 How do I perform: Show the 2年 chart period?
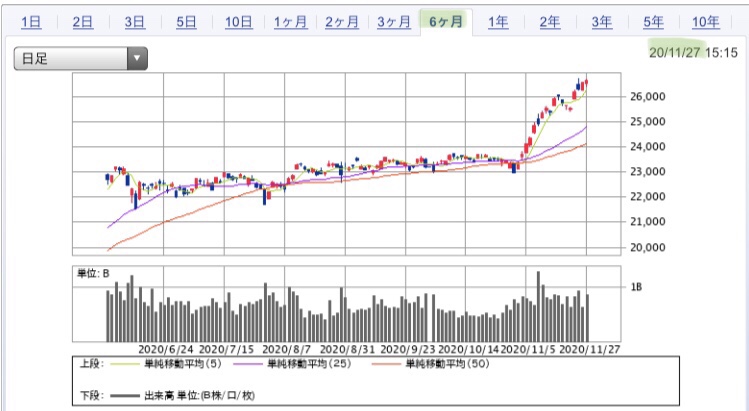(x=550, y=22)
